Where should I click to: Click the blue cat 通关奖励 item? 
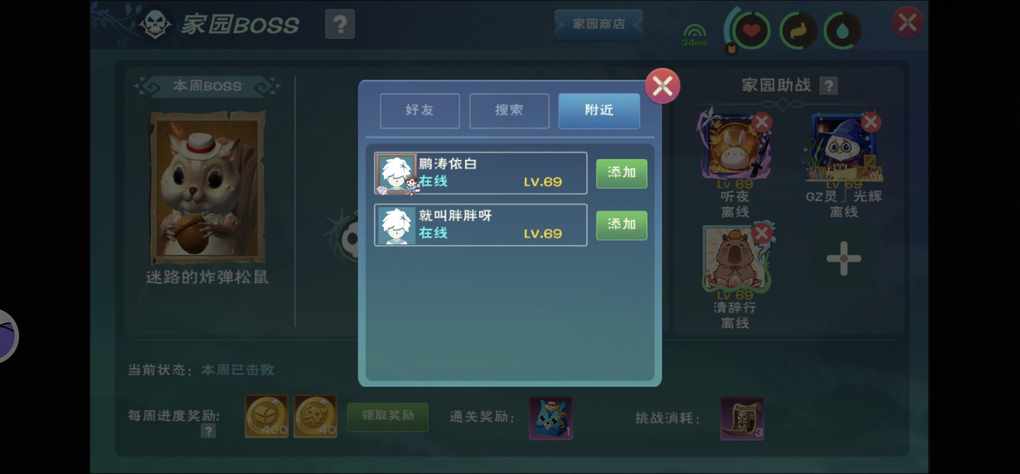(551, 419)
